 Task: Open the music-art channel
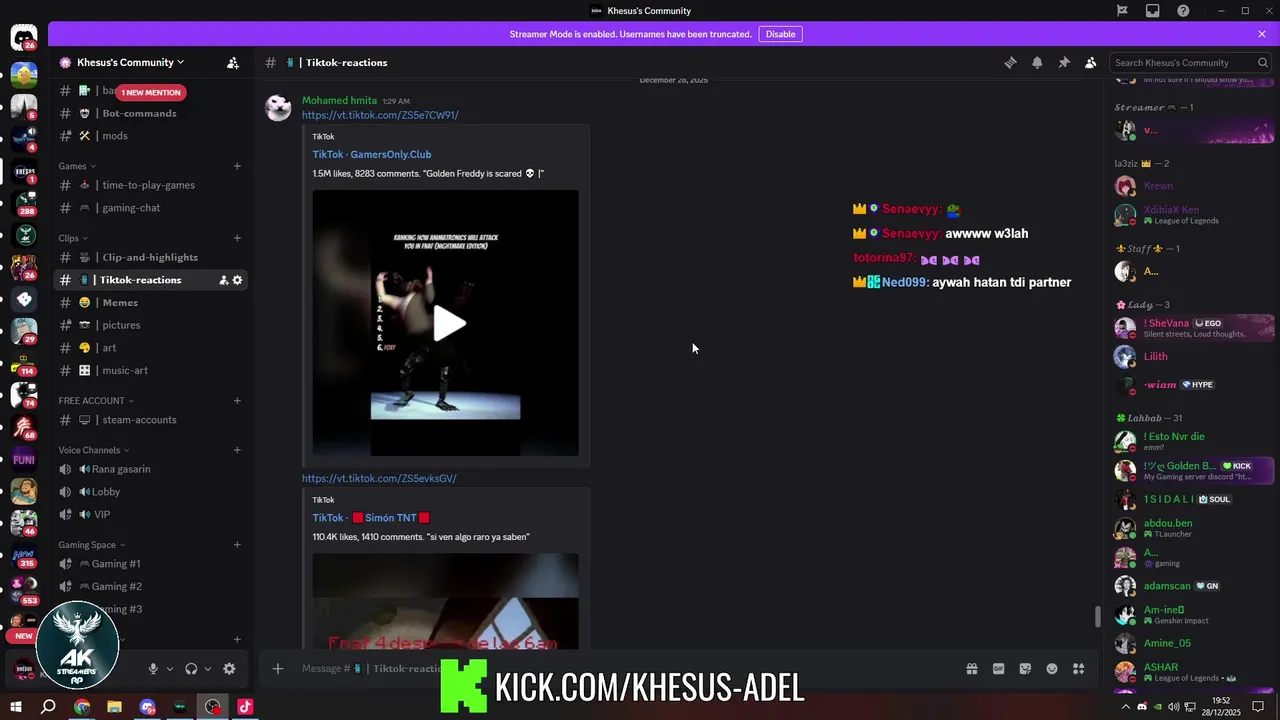pyautogui.click(x=150, y=370)
